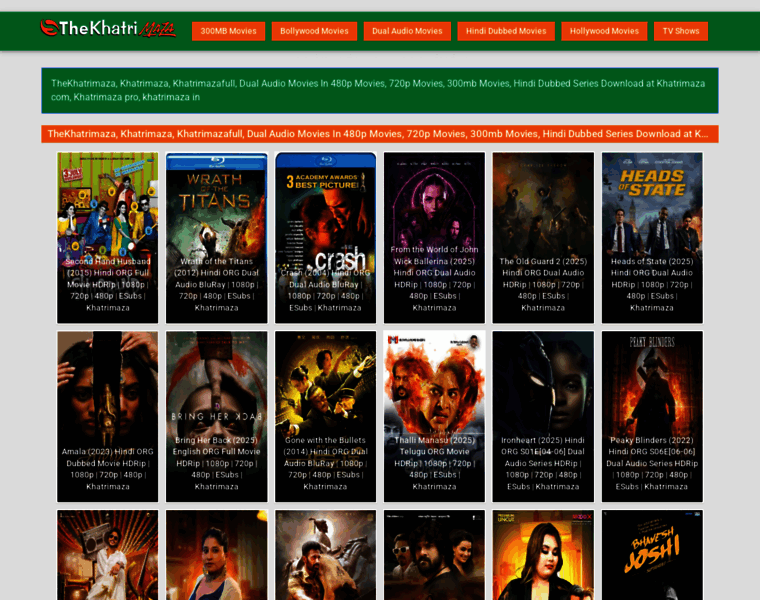Screen dimensions: 760x600
Task: Open Second Hand Husband (2015) movie card
Action: coord(108,237)
